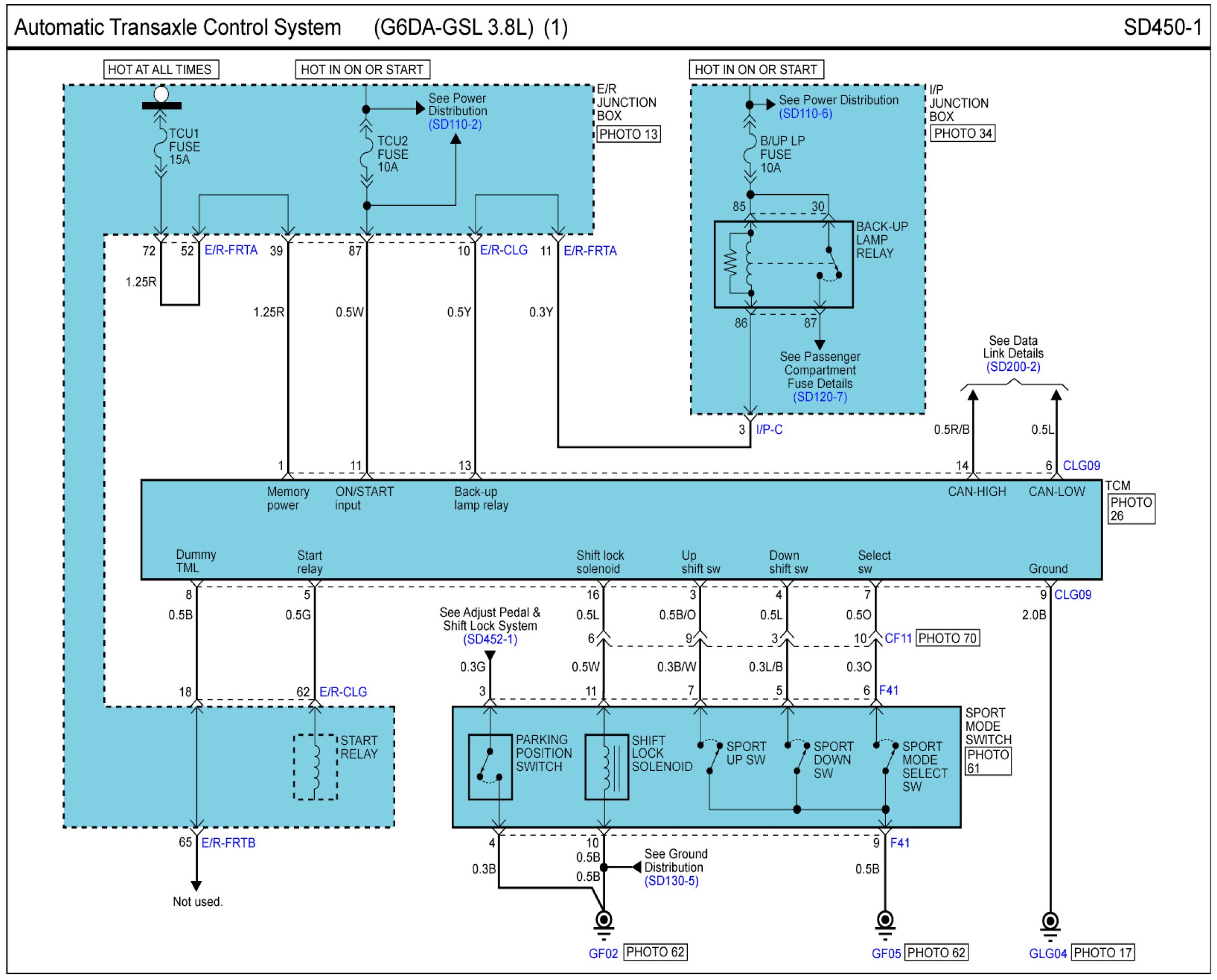The height and width of the screenshot is (980, 1217).
Task: Click the CAN-LOW arrowhead at pin 6
Action: pos(1056,395)
